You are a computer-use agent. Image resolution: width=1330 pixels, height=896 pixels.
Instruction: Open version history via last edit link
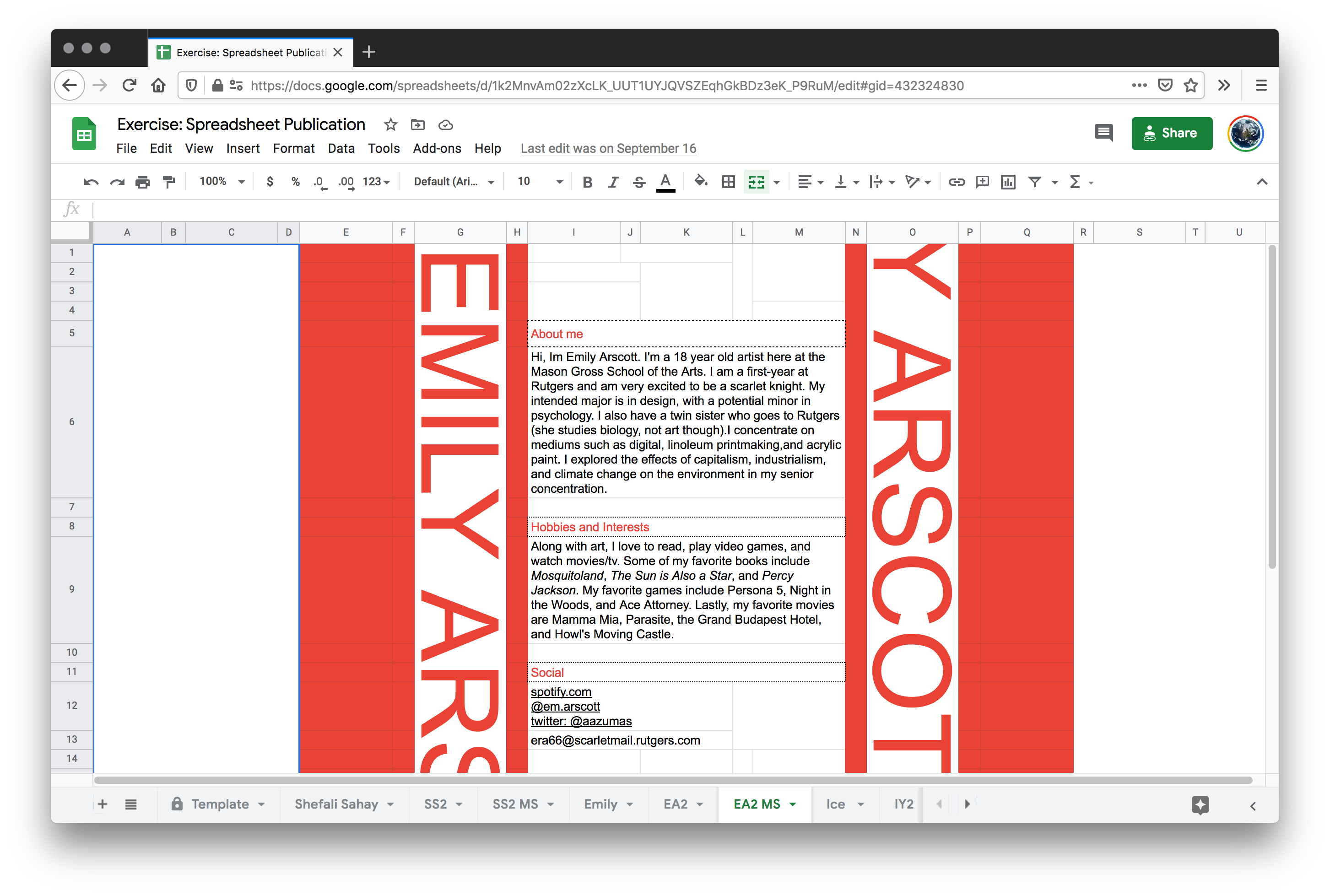(x=608, y=149)
